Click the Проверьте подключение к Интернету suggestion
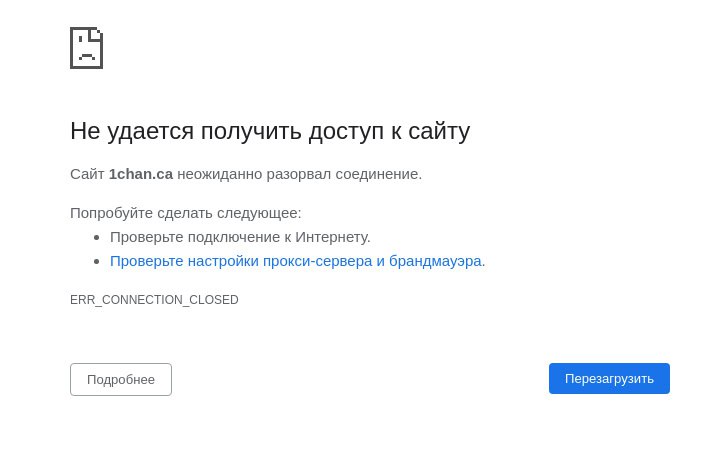The height and width of the screenshot is (468, 722). point(240,237)
